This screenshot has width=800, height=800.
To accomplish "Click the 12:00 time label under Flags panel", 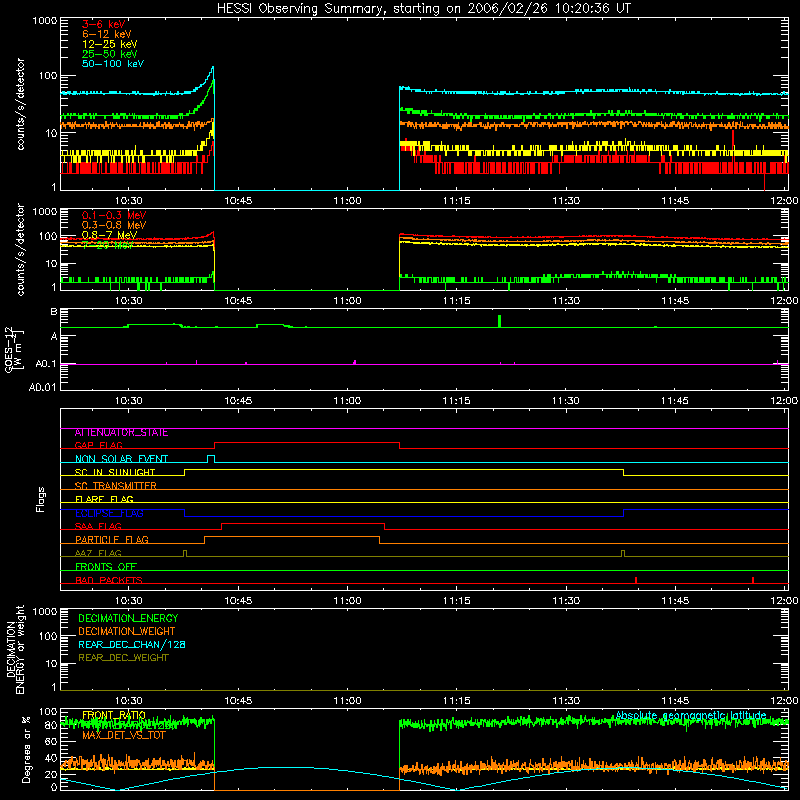I will coord(784,601).
